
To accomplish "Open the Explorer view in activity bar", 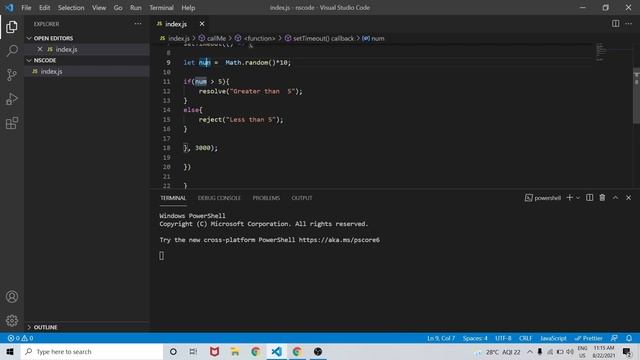I will [x=12, y=27].
